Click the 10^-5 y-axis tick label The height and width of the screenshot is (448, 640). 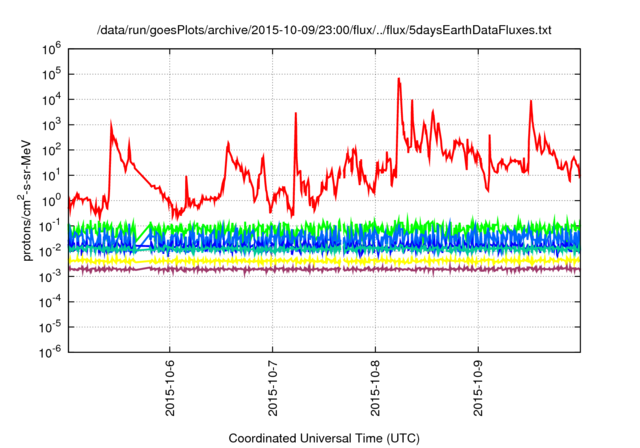(x=50, y=328)
